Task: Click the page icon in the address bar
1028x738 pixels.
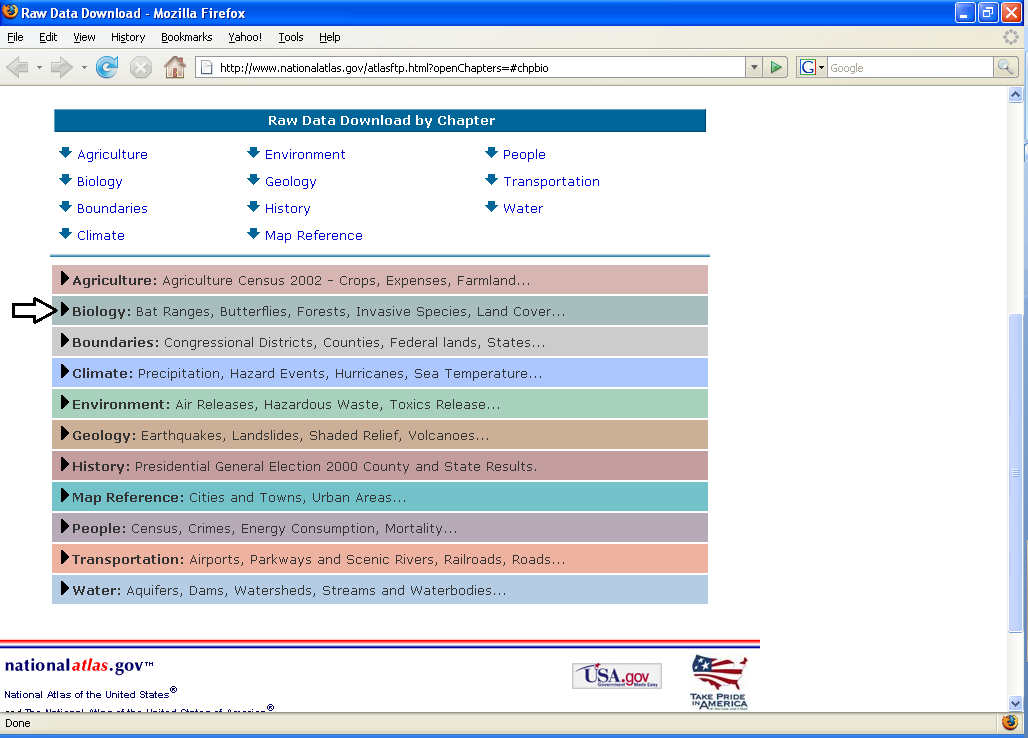Action: click(x=206, y=68)
